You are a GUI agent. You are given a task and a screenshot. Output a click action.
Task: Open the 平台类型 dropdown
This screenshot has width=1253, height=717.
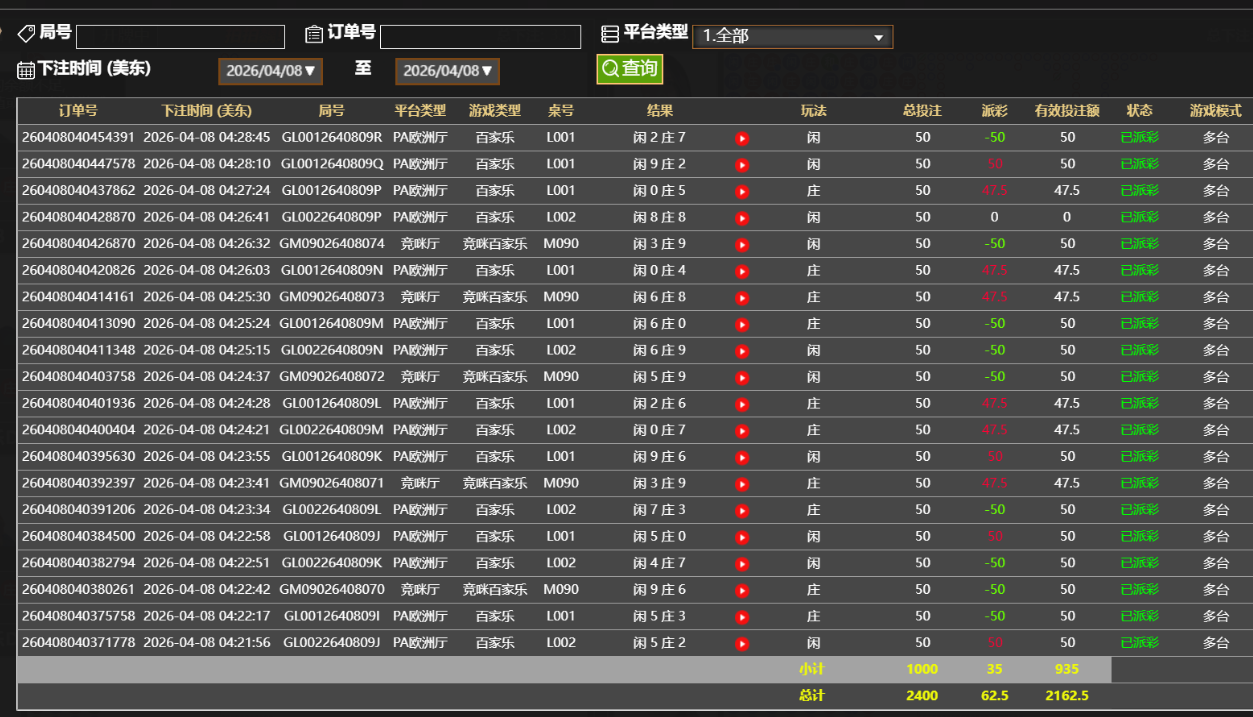[x=792, y=36]
